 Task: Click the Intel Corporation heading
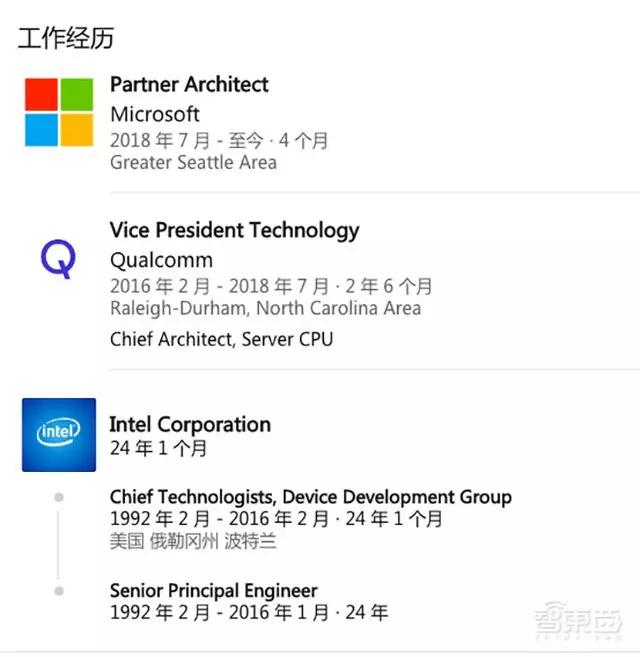[190, 424]
